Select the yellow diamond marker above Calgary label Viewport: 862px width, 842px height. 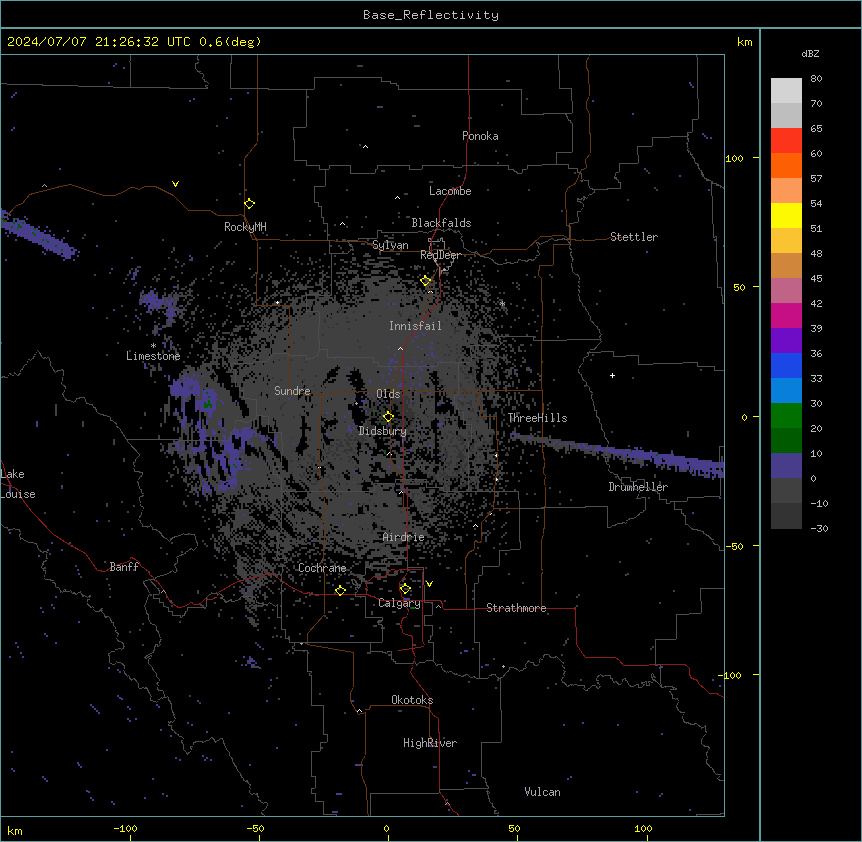point(405,589)
